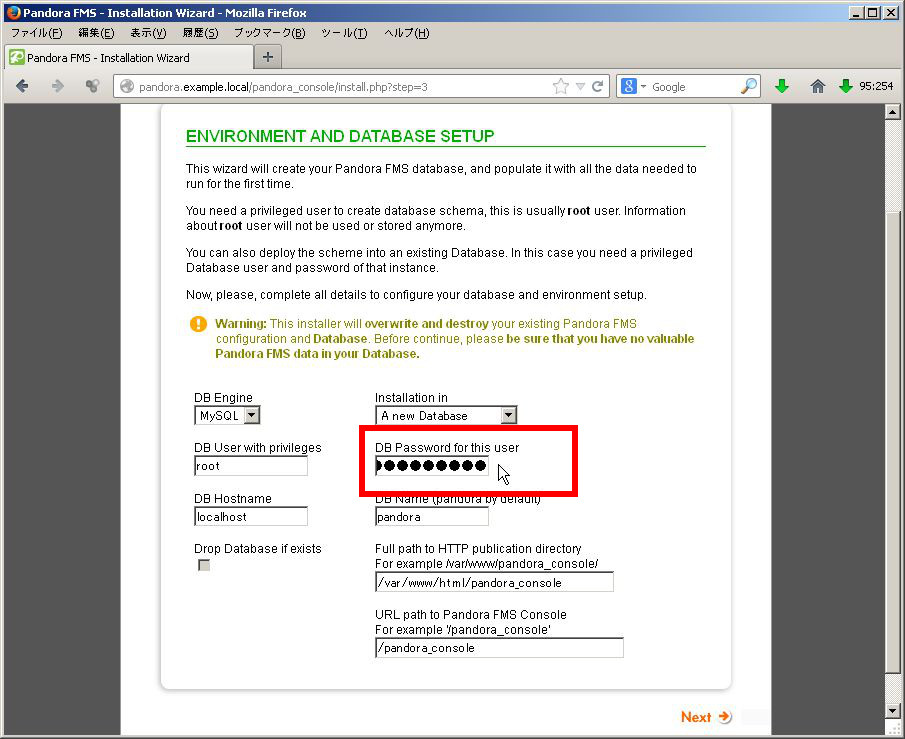905x739 pixels.
Task: Open the bookmark star dropdown arrow
Action: pos(581,87)
